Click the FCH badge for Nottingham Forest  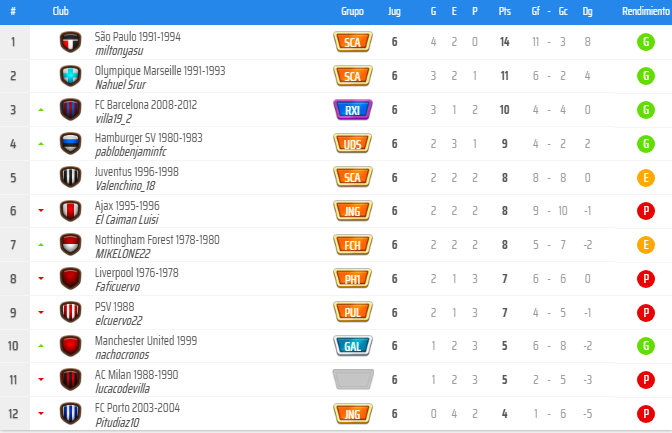352,245
